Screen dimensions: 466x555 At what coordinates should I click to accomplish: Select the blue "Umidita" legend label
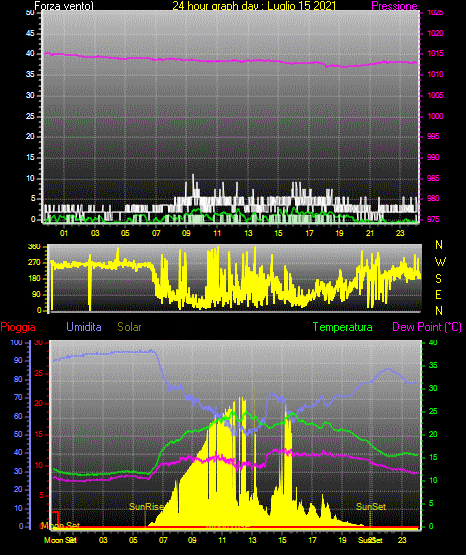[84, 327]
